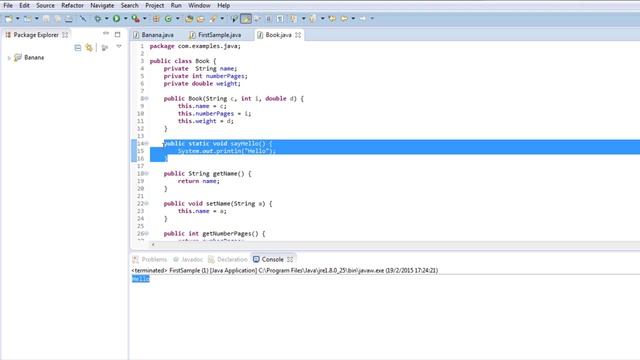Open the Declaration view tab
The height and width of the screenshot is (360, 640).
coord(228,260)
